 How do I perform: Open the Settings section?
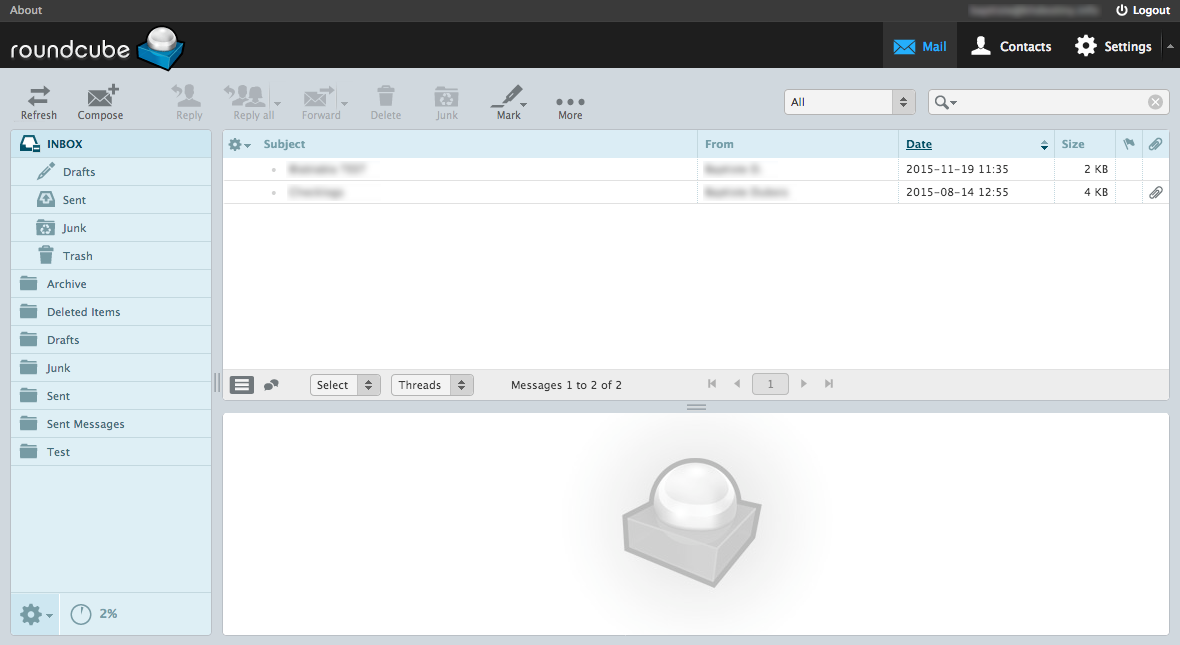click(1112, 46)
